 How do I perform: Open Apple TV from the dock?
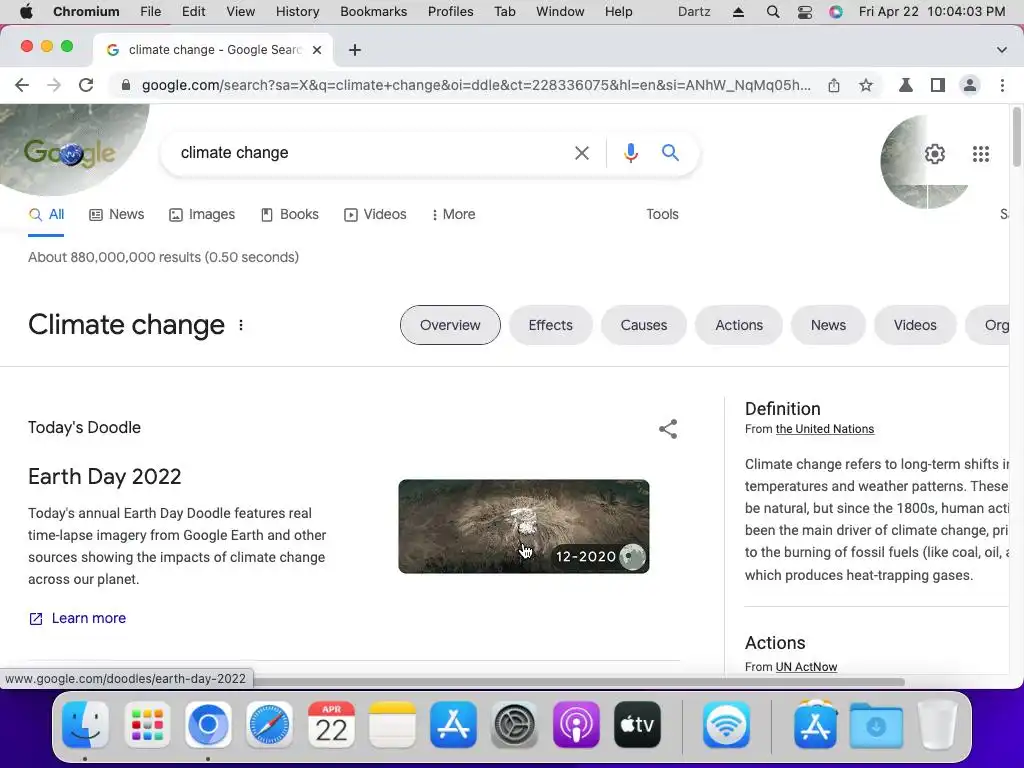637,725
